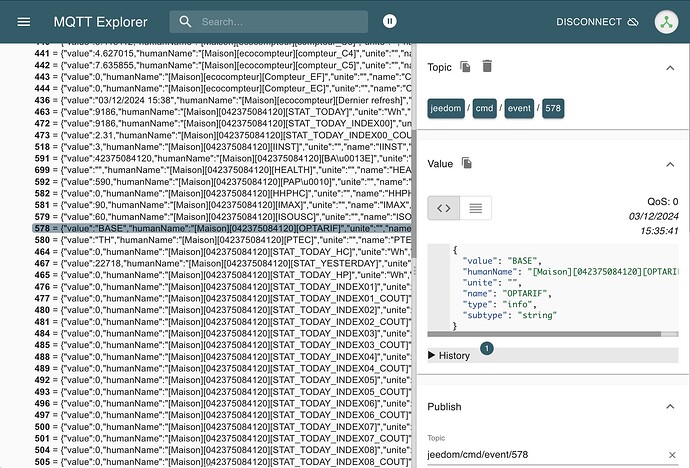Pause incoming updates with the pause button
The height and width of the screenshot is (468, 690).
[x=389, y=21]
